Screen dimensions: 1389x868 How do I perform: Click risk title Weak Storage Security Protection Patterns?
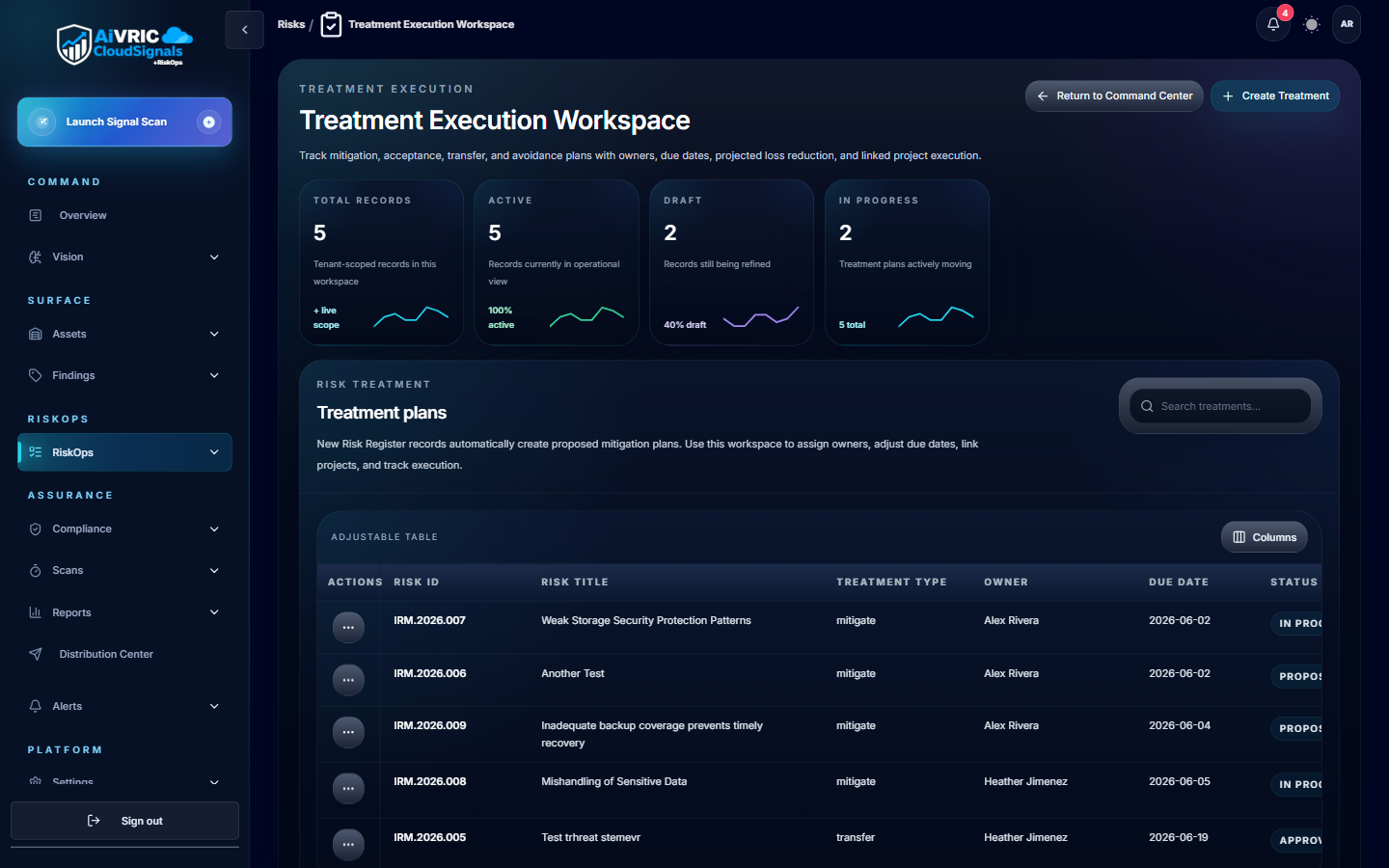(x=646, y=620)
